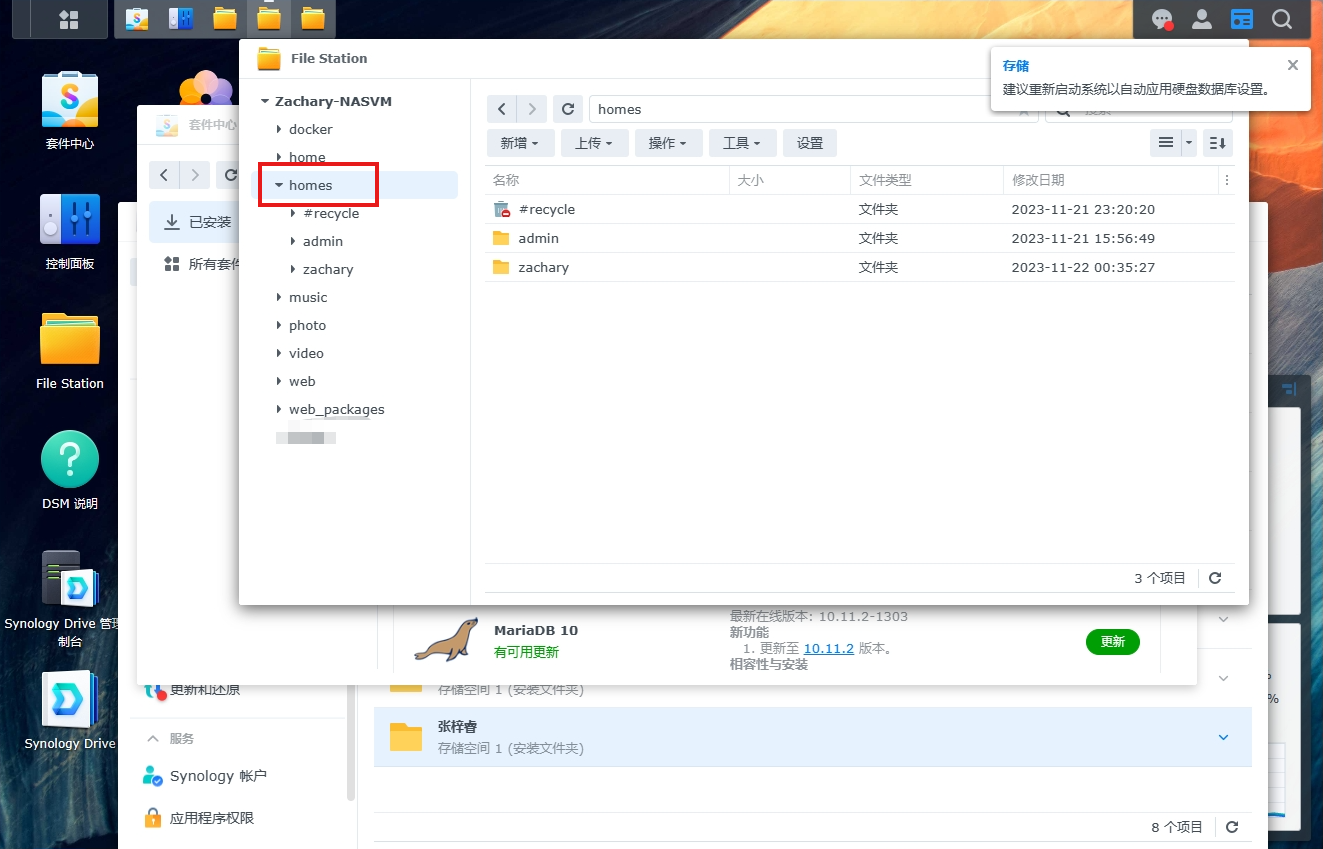Switch to Control Panel in the top taskbar
1323x849 pixels.
(181, 19)
